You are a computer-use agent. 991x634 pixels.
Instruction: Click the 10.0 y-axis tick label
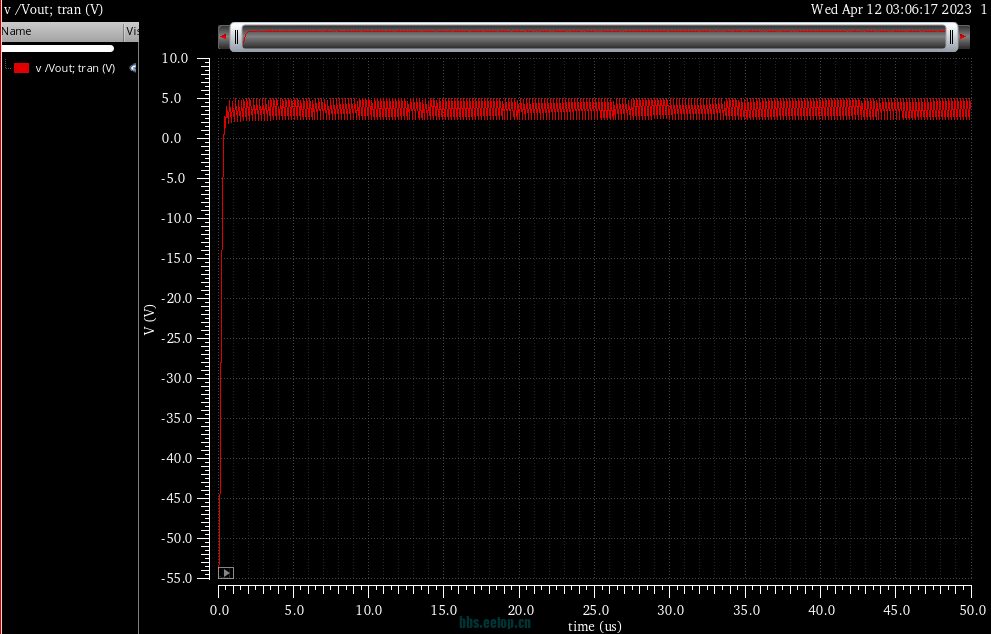pyautogui.click(x=175, y=58)
